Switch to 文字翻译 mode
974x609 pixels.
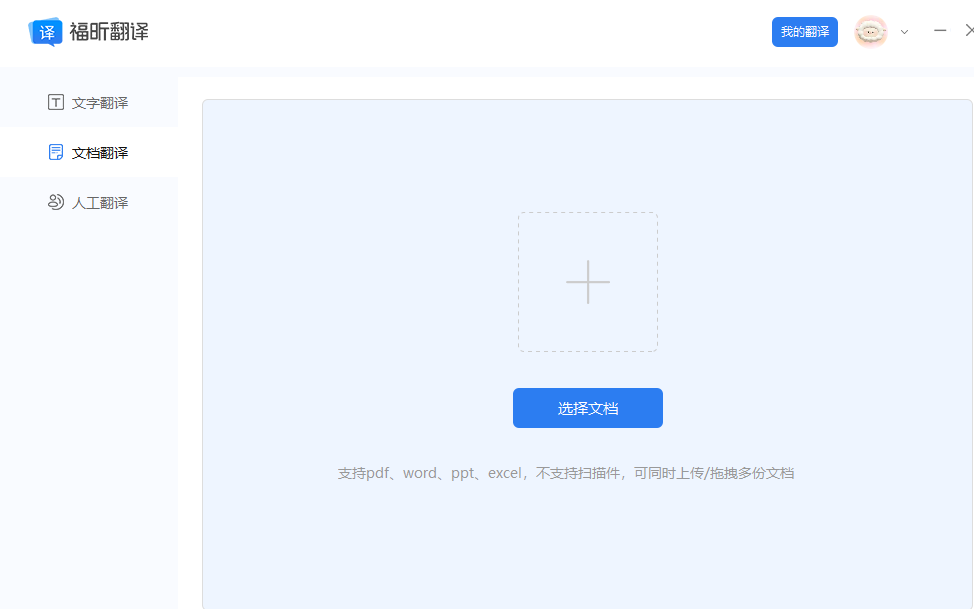[100, 102]
